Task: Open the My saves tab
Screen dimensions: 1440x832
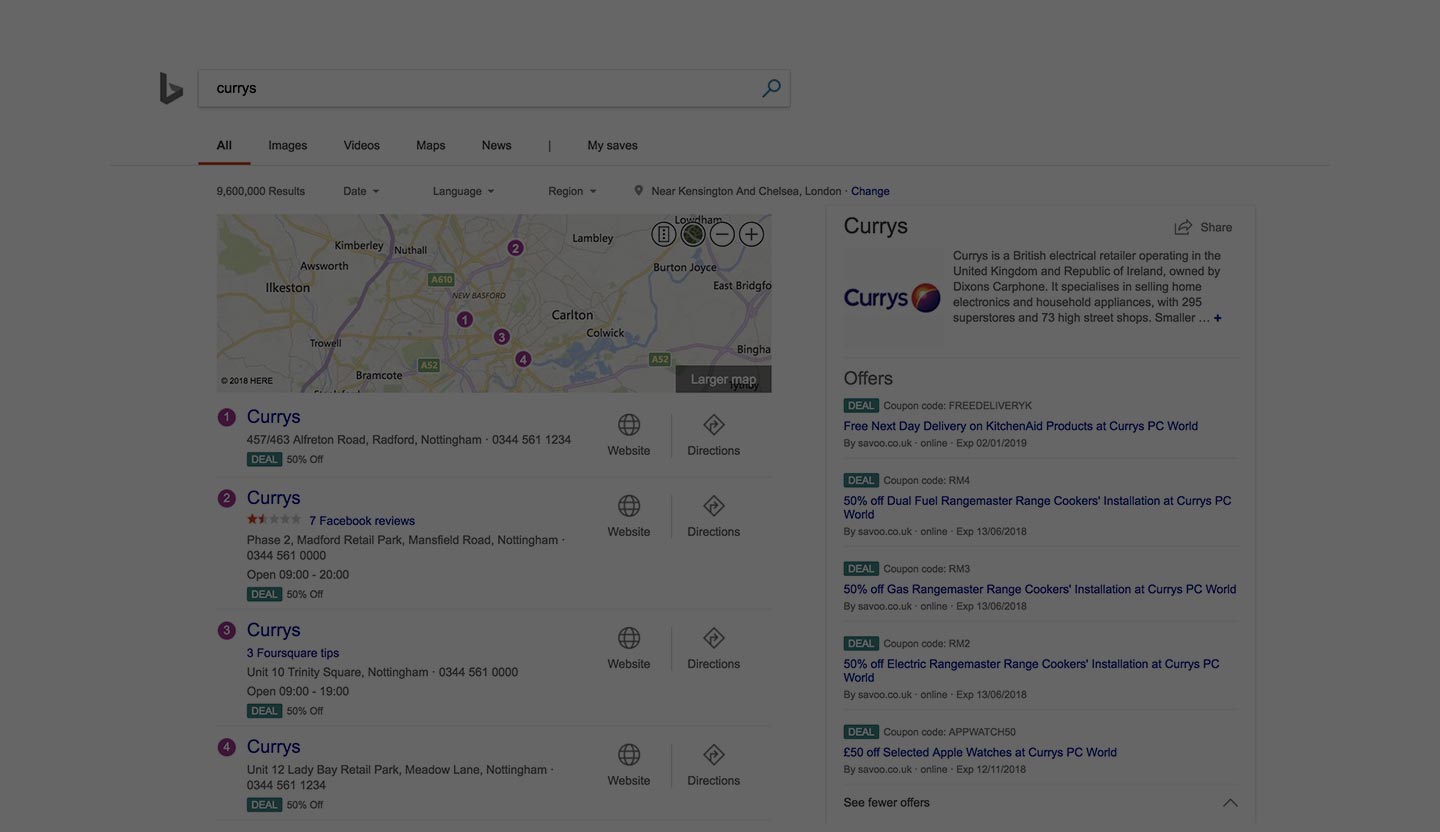Action: (x=613, y=145)
